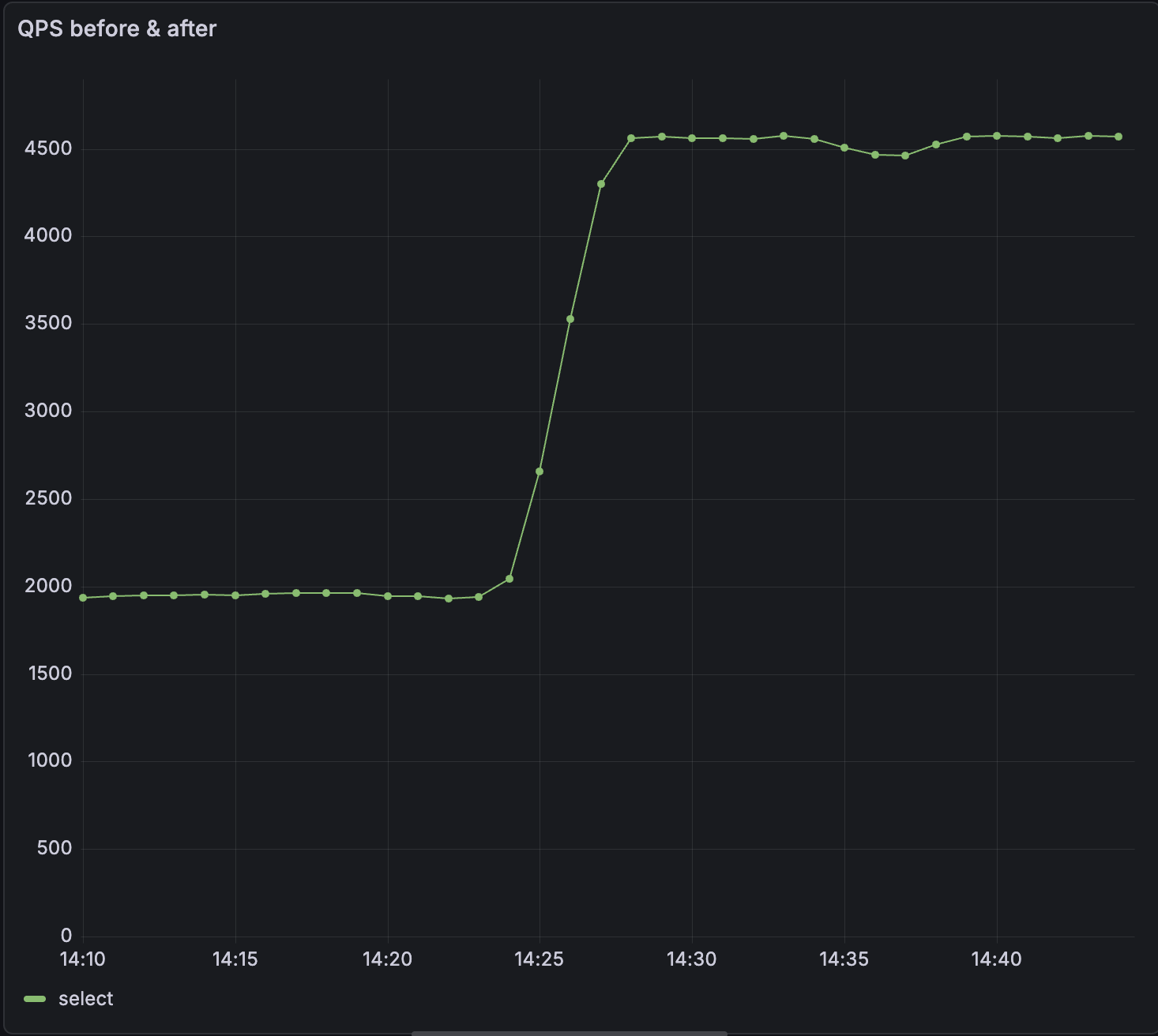The height and width of the screenshot is (1036, 1158).
Task: Click the 14:10 timestamp label
Action: click(84, 959)
